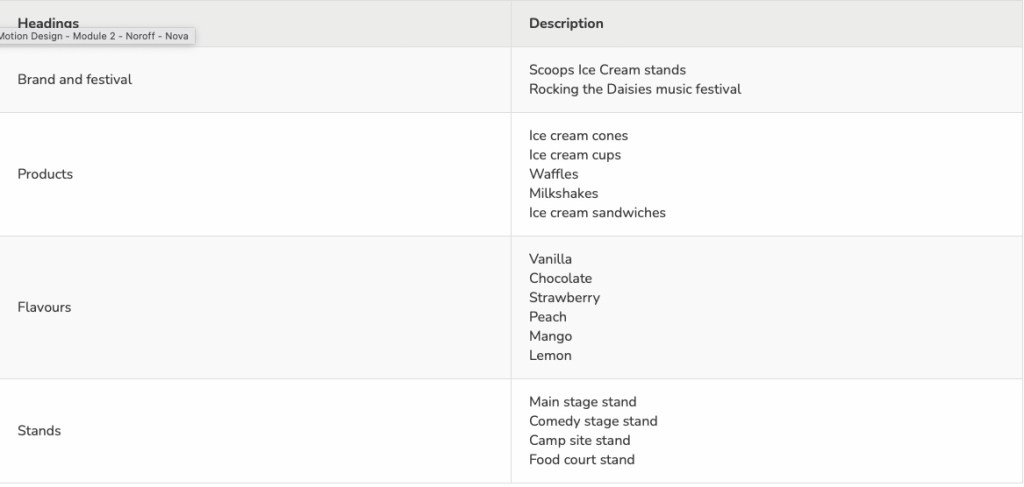This screenshot has height=487, width=1024.
Task: Click the Ice cream sandwiches entry
Action: [597, 212]
